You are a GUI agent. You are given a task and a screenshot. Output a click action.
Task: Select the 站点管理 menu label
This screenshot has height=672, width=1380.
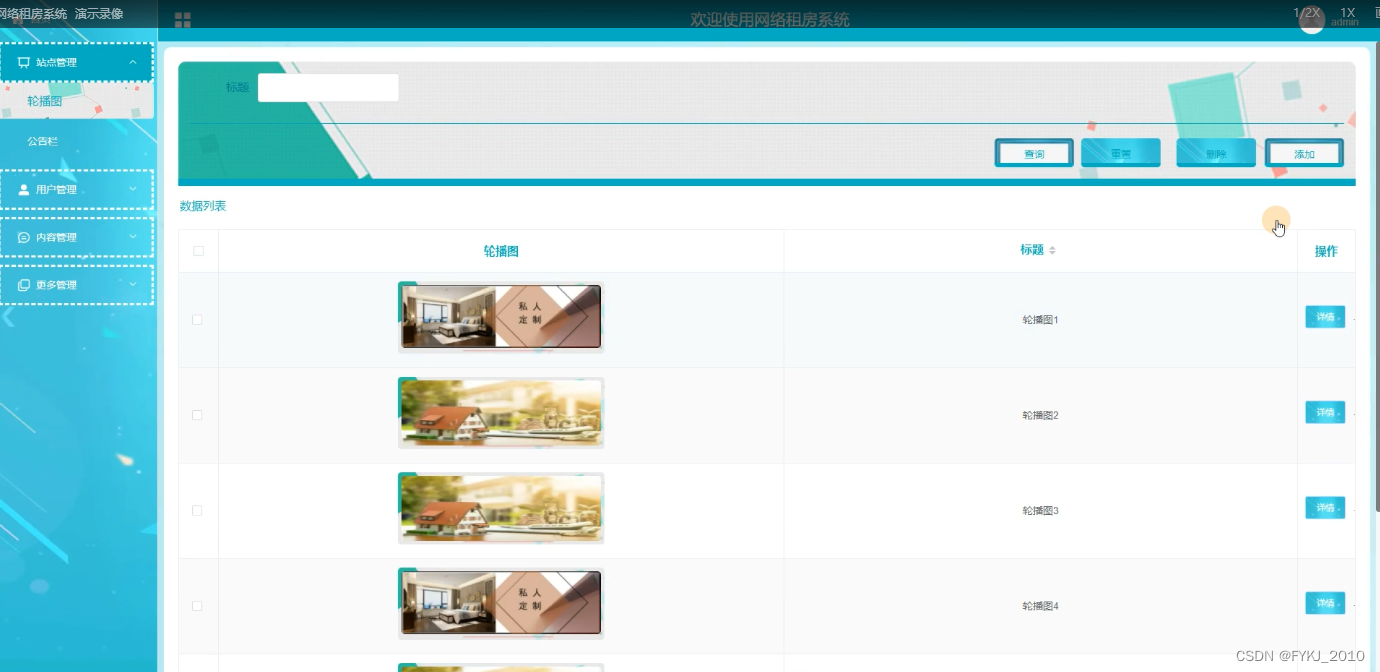56,62
